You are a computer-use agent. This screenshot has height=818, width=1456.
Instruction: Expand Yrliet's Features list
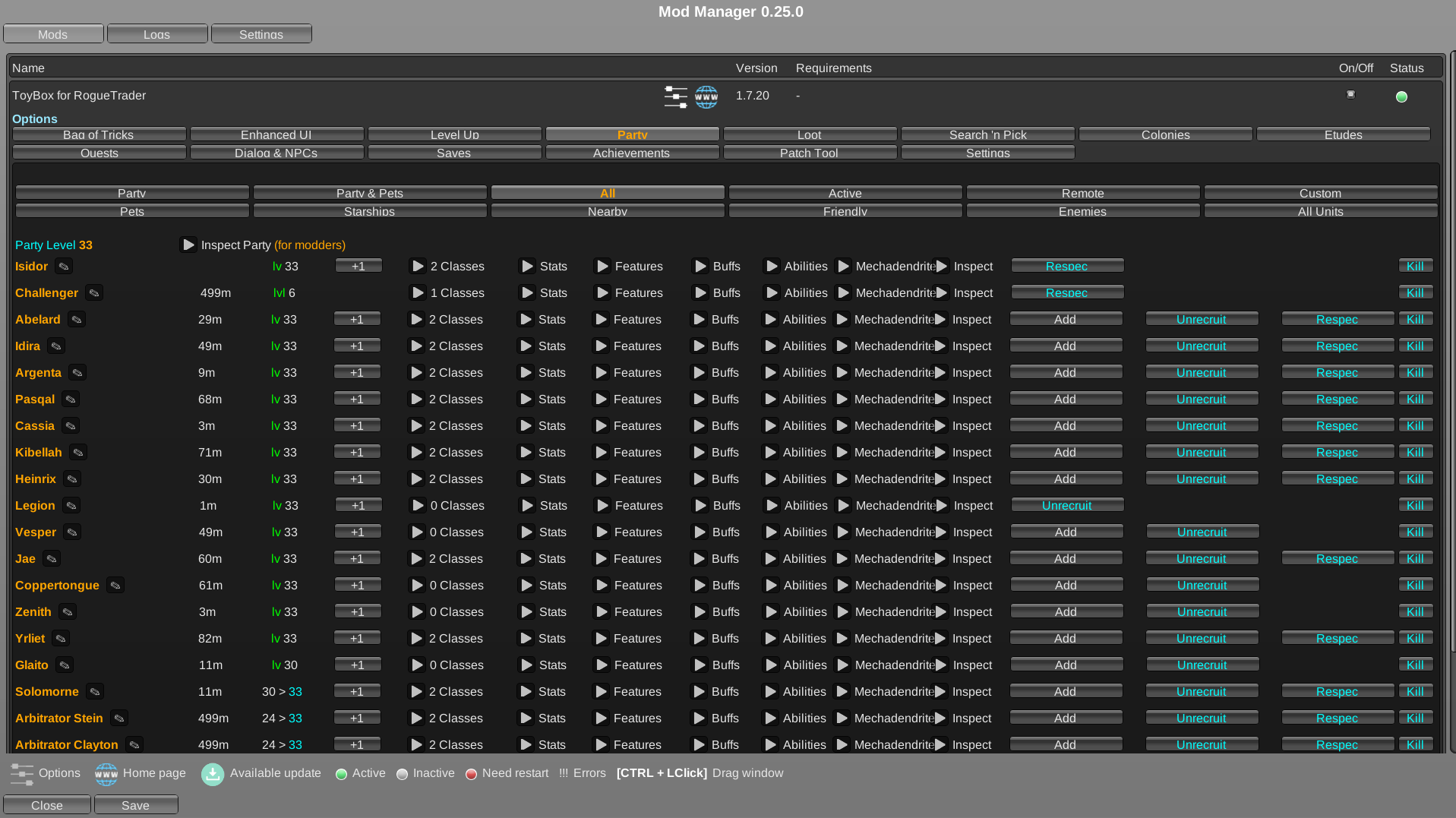click(601, 639)
